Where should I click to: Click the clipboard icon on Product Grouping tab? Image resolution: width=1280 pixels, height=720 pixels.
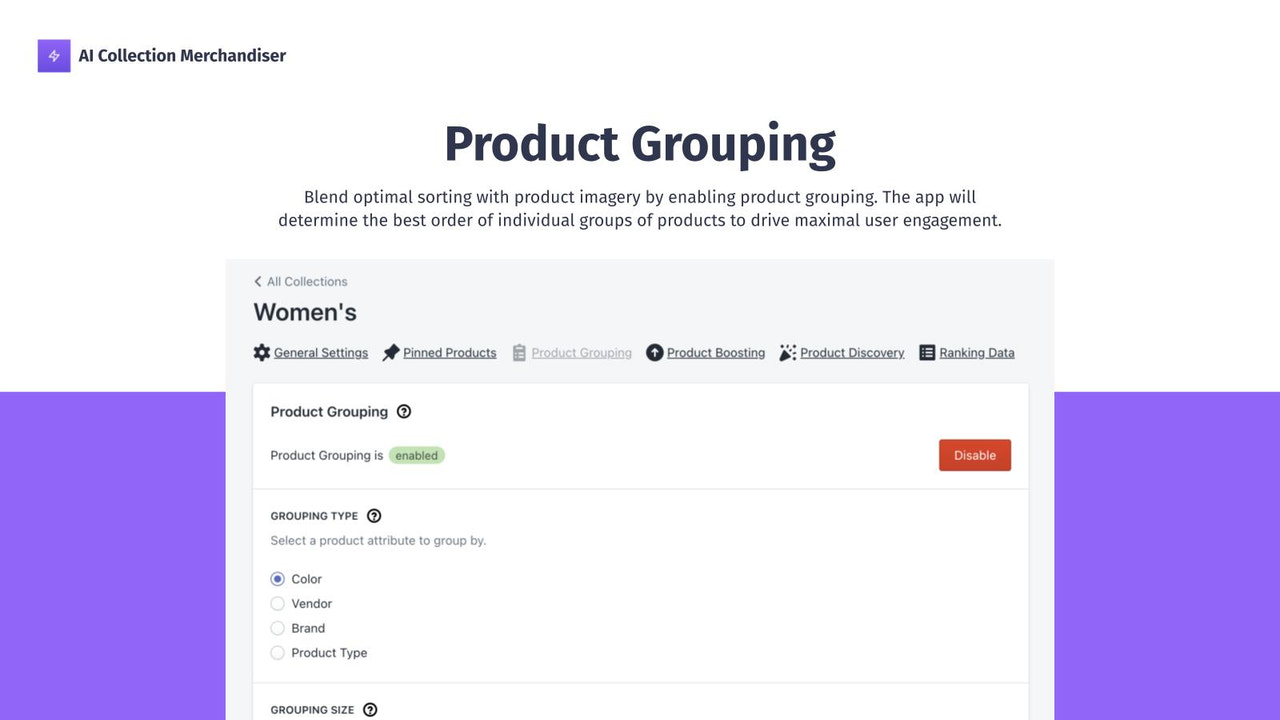click(519, 352)
